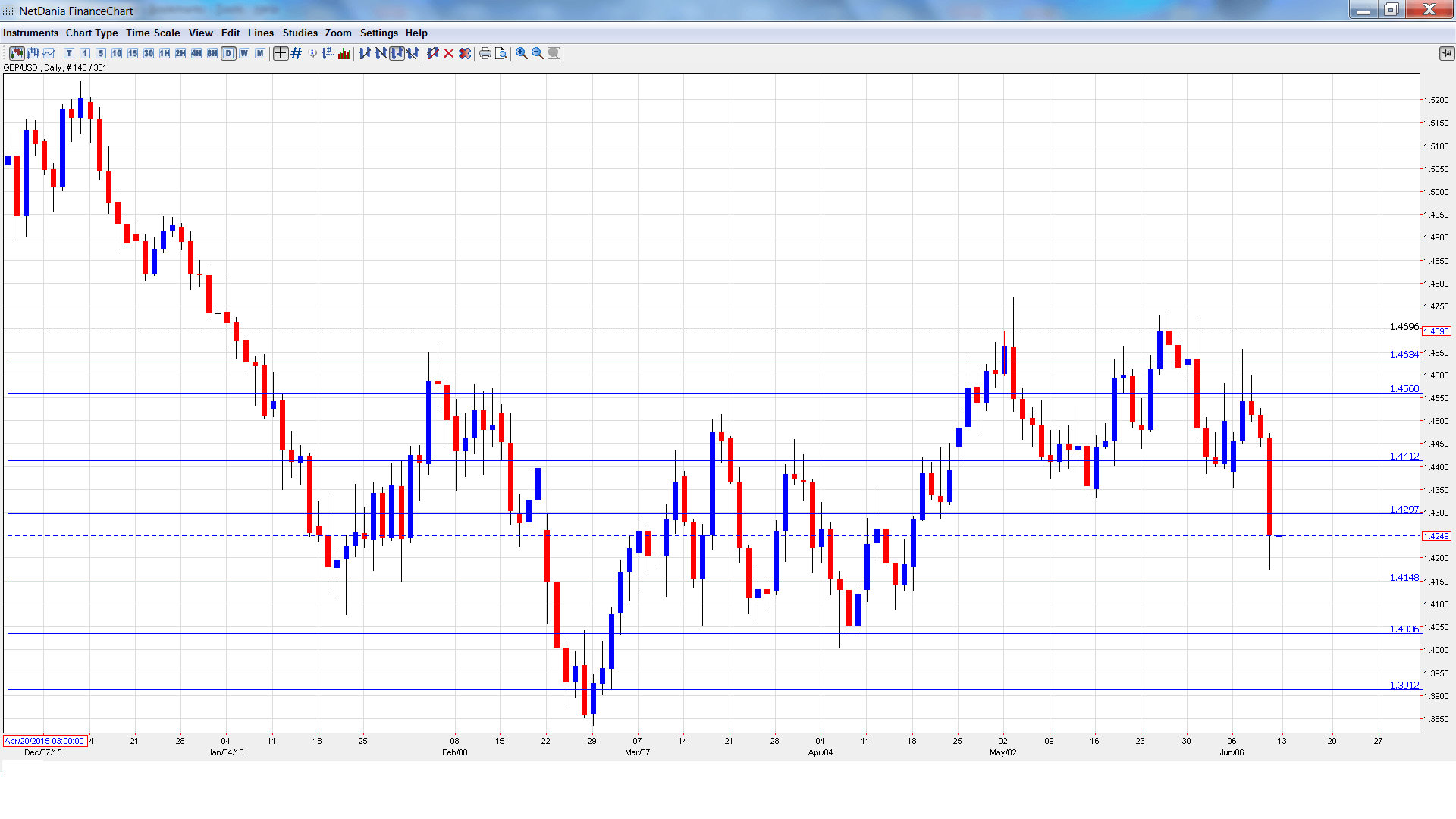Image resolution: width=1456 pixels, height=819 pixels.
Task: Click the zoom in magnifier icon
Action: (522, 53)
